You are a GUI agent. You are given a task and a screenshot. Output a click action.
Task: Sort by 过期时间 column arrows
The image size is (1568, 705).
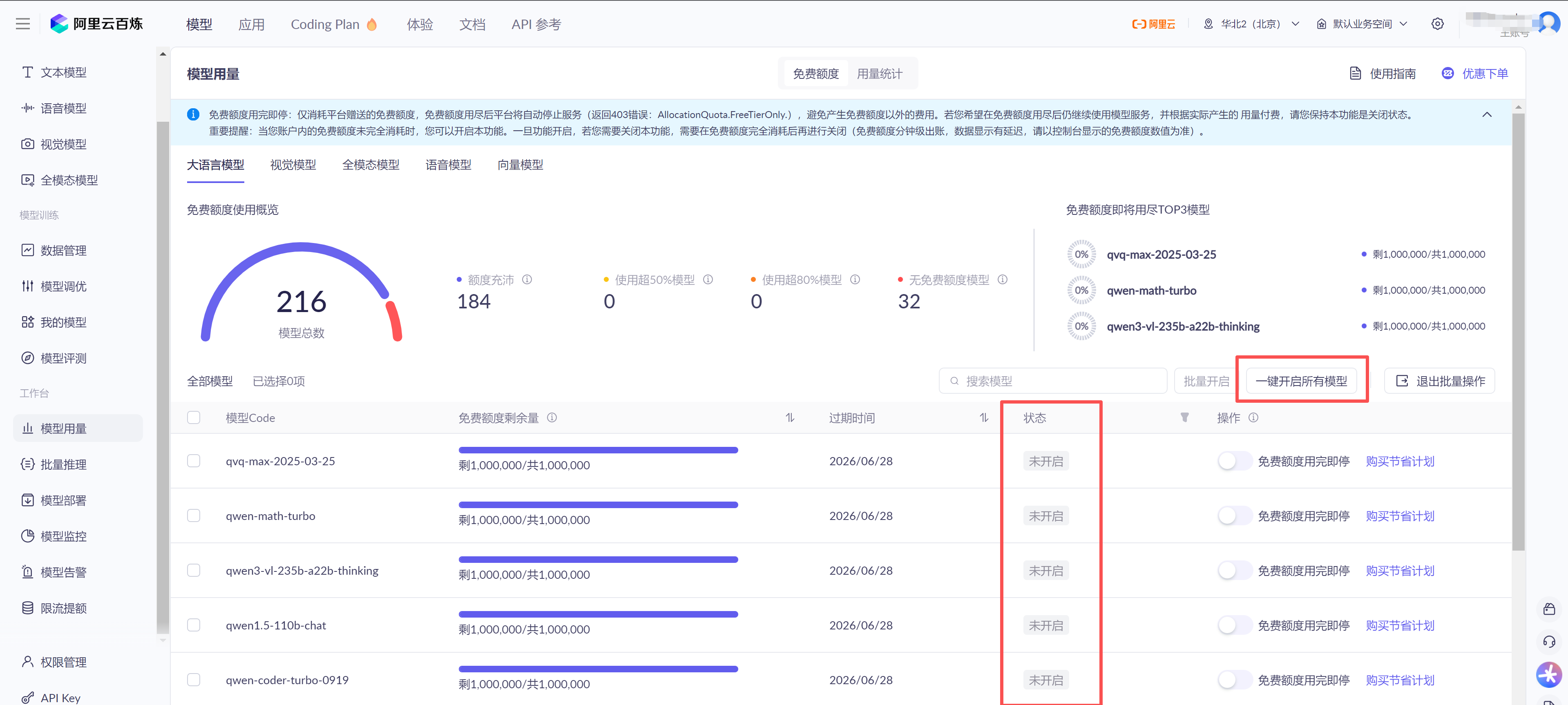coord(984,417)
